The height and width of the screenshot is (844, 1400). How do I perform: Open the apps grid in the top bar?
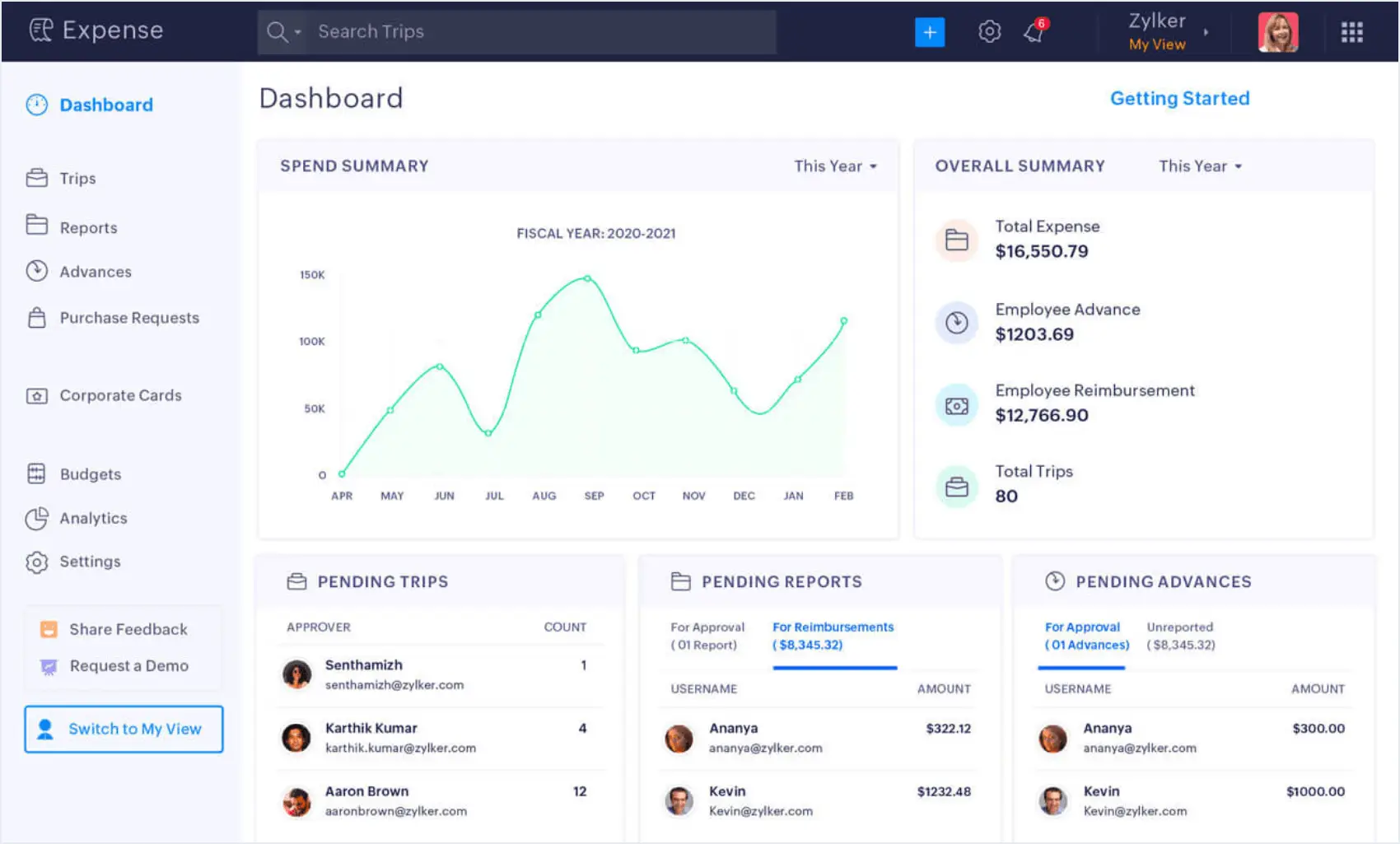point(1351,31)
